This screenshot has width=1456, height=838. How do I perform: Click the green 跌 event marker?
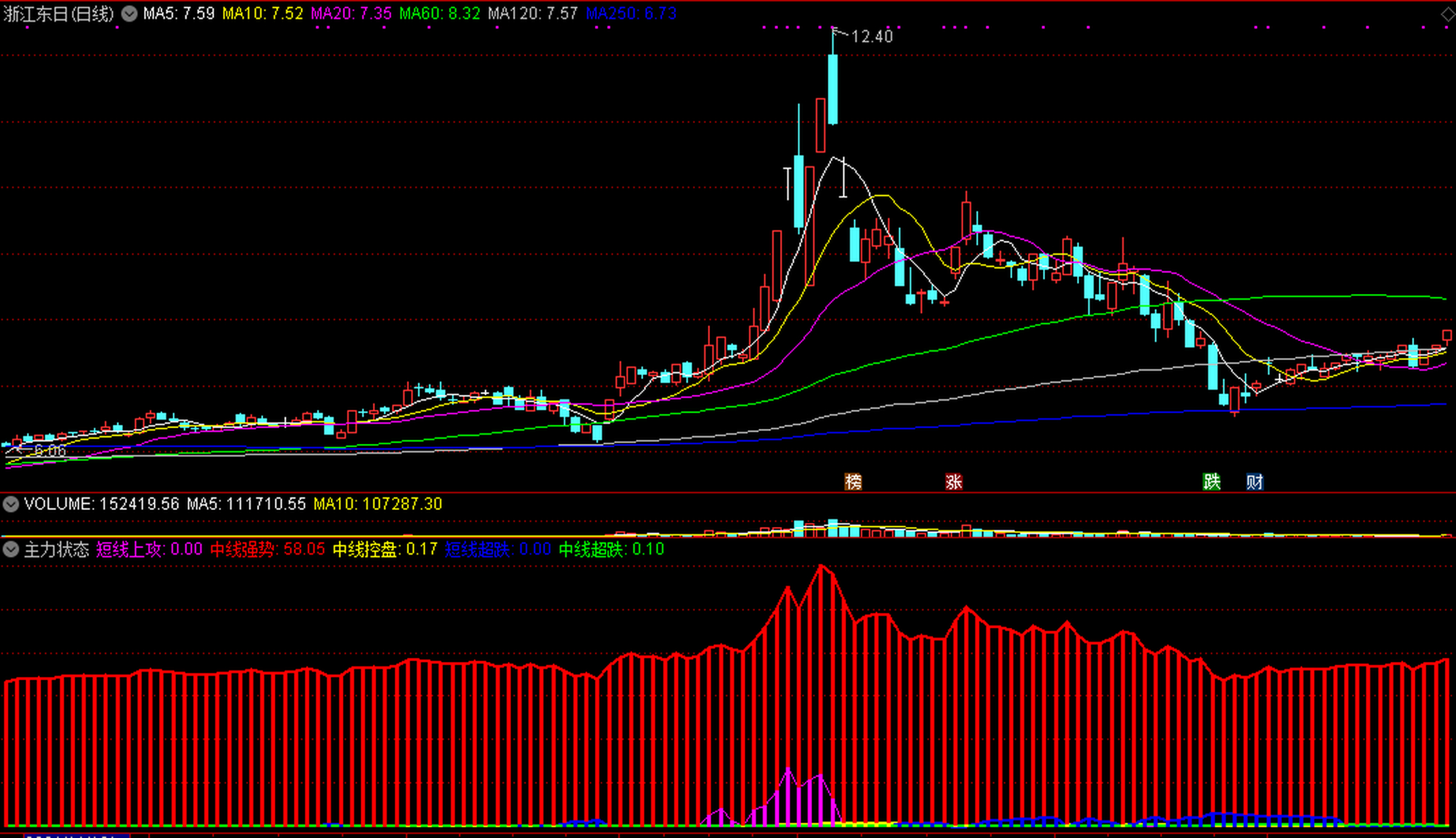pos(1211,482)
